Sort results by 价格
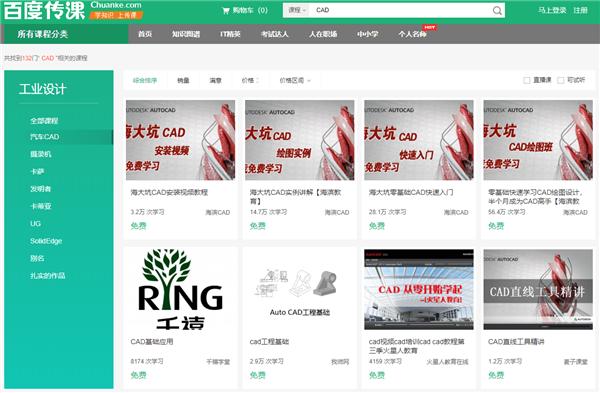The image size is (600, 393). [250, 80]
